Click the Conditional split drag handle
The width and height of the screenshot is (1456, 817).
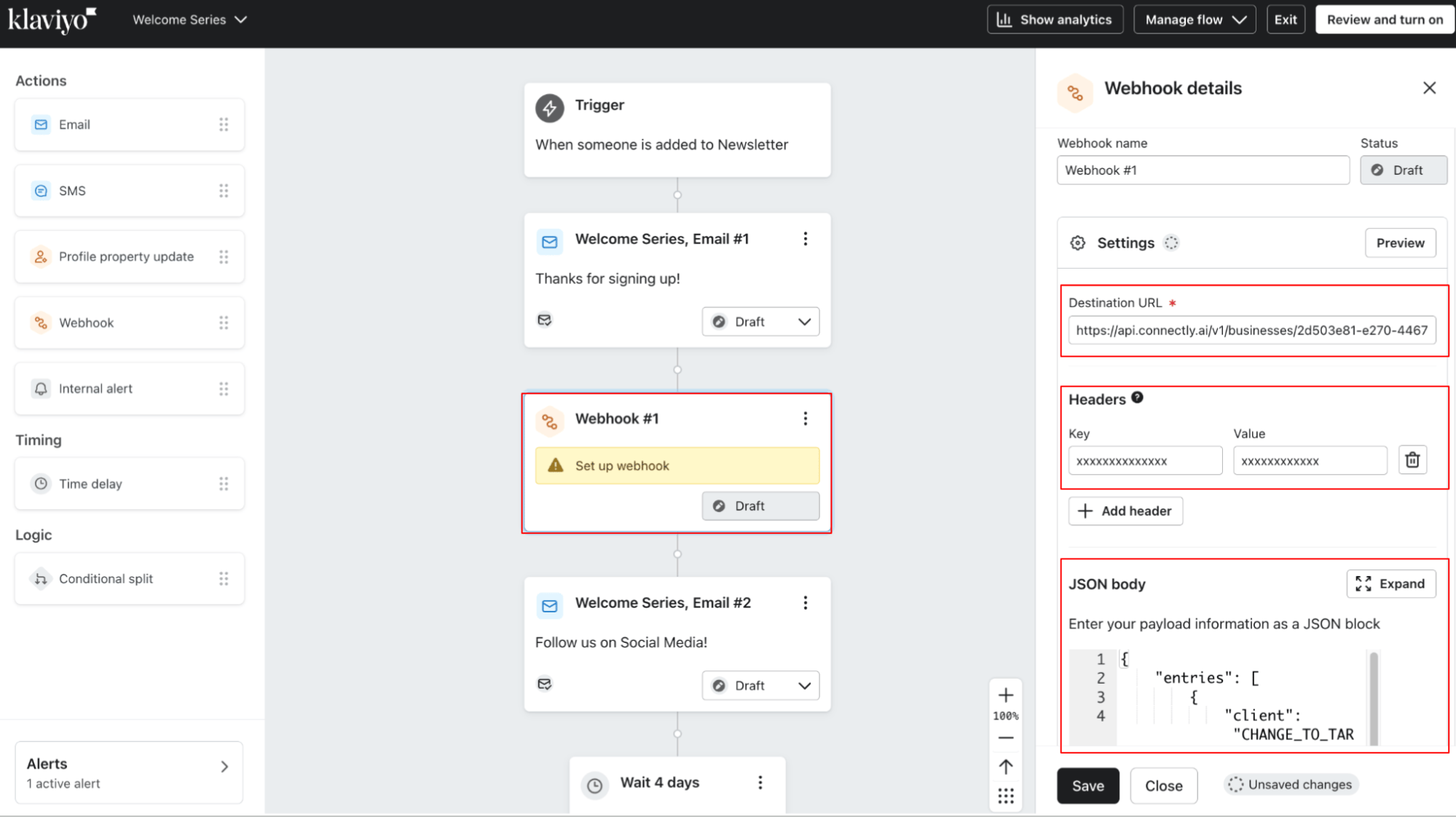pyautogui.click(x=224, y=579)
